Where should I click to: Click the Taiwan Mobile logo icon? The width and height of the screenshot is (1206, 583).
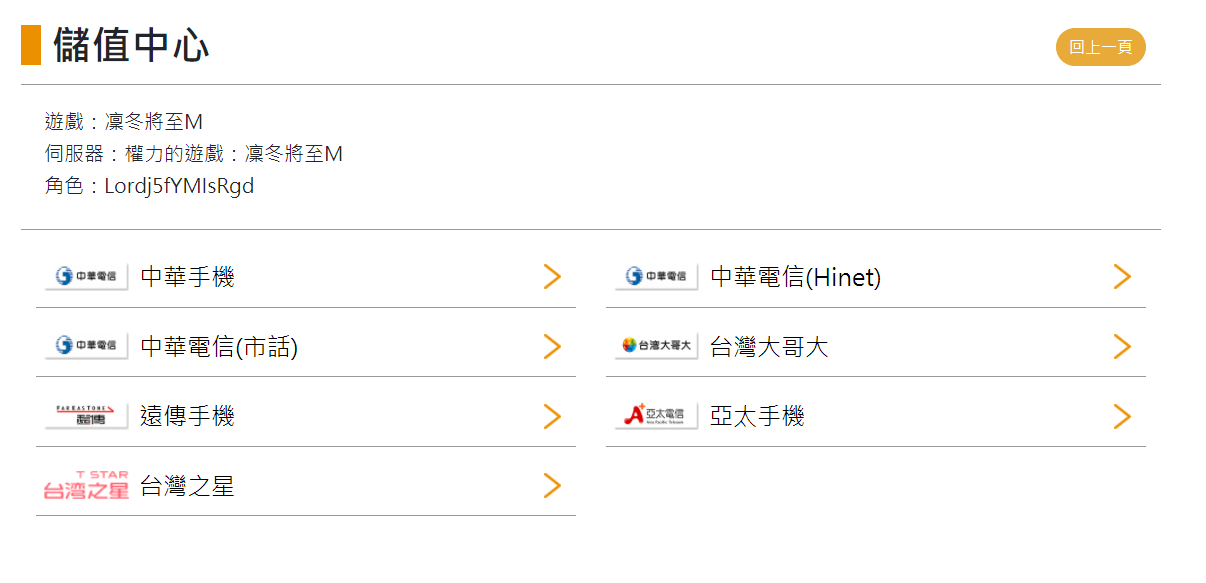(x=656, y=346)
